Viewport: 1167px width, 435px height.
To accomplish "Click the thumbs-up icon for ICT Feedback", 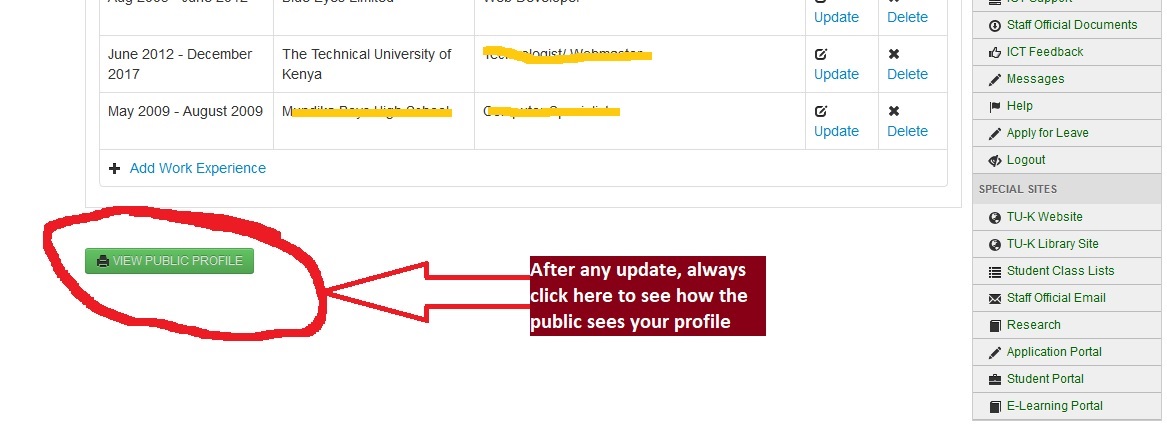I will pos(994,52).
